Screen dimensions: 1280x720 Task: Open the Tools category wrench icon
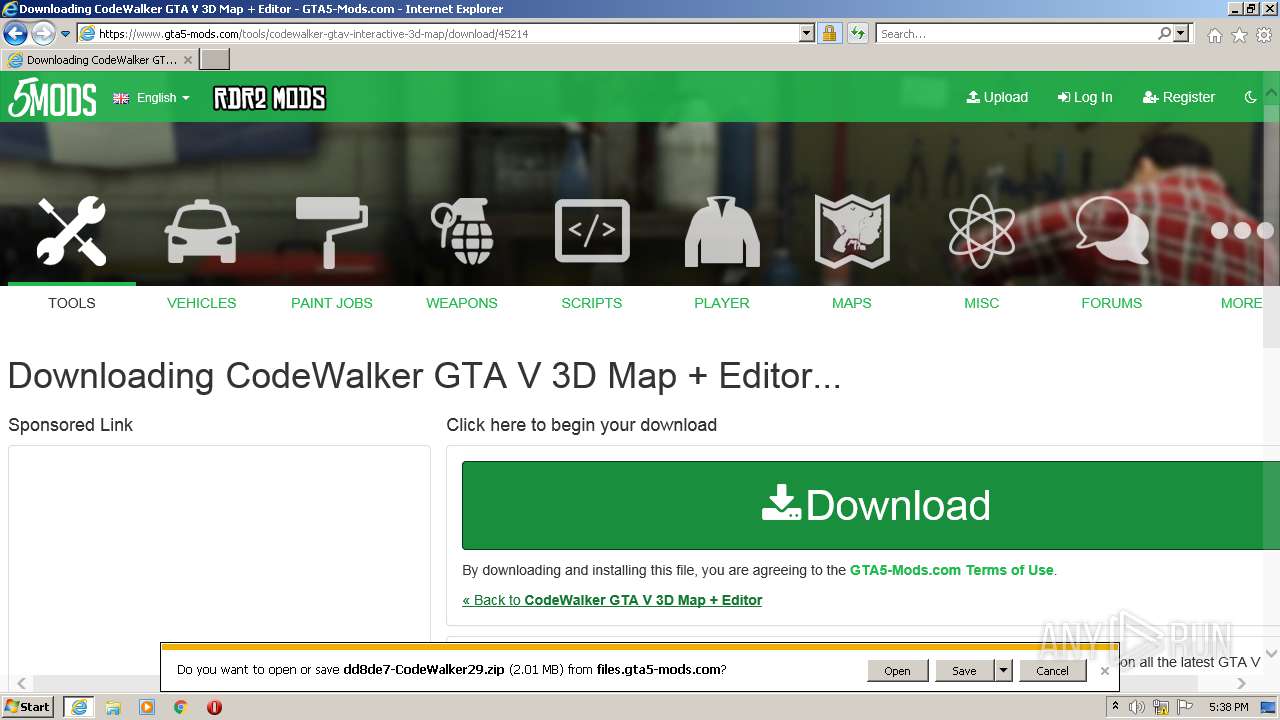point(72,231)
